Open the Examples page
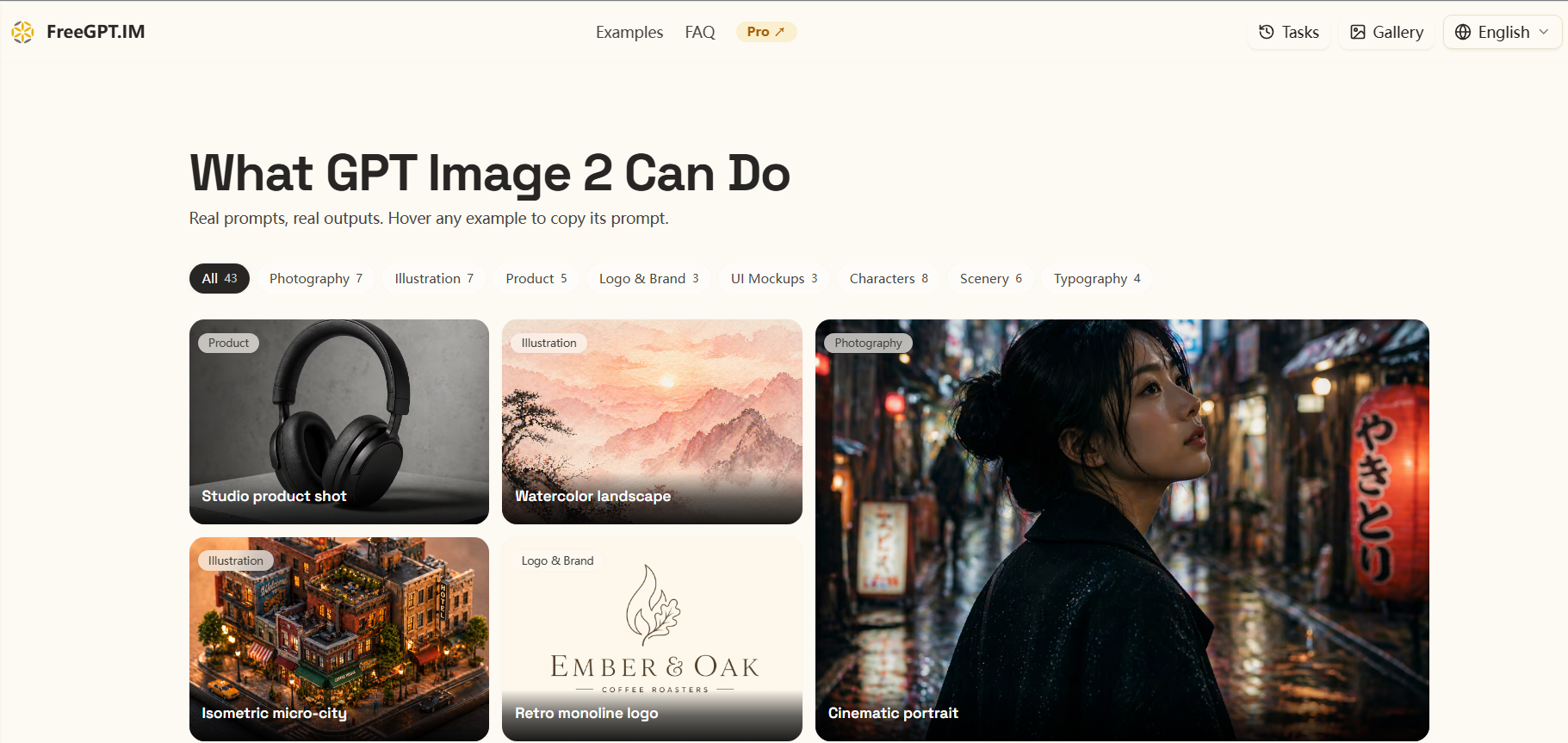1568x743 pixels. click(629, 32)
